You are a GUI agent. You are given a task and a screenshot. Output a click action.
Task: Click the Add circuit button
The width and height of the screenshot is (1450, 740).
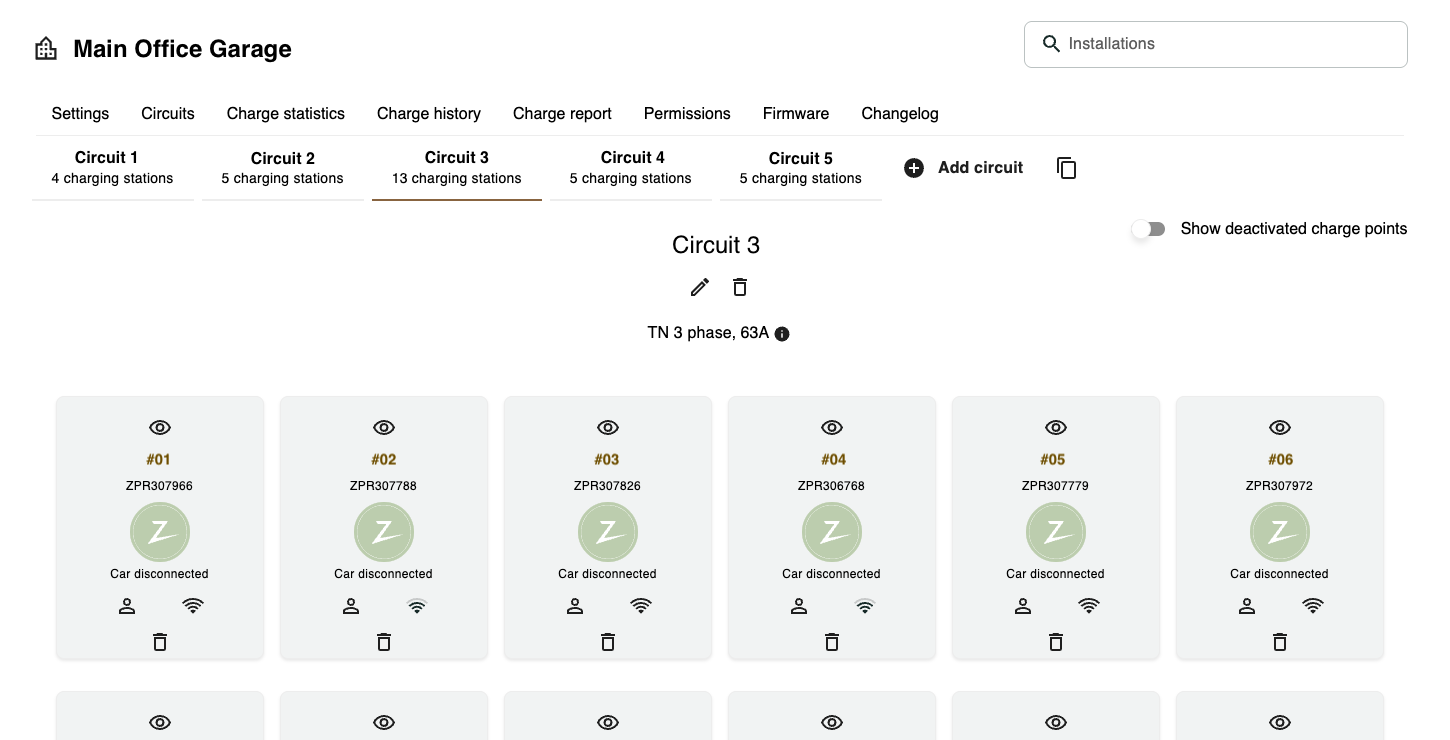(x=964, y=168)
